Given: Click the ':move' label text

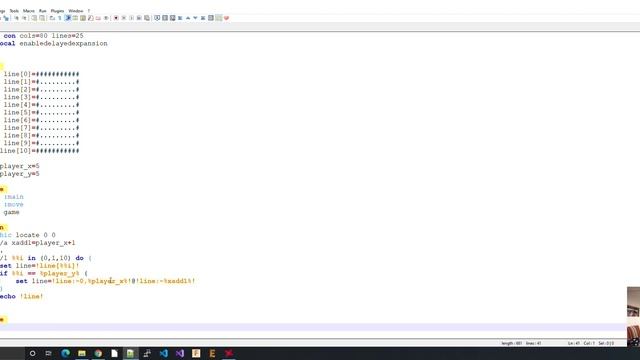Looking at the screenshot, I should click(x=13, y=204).
